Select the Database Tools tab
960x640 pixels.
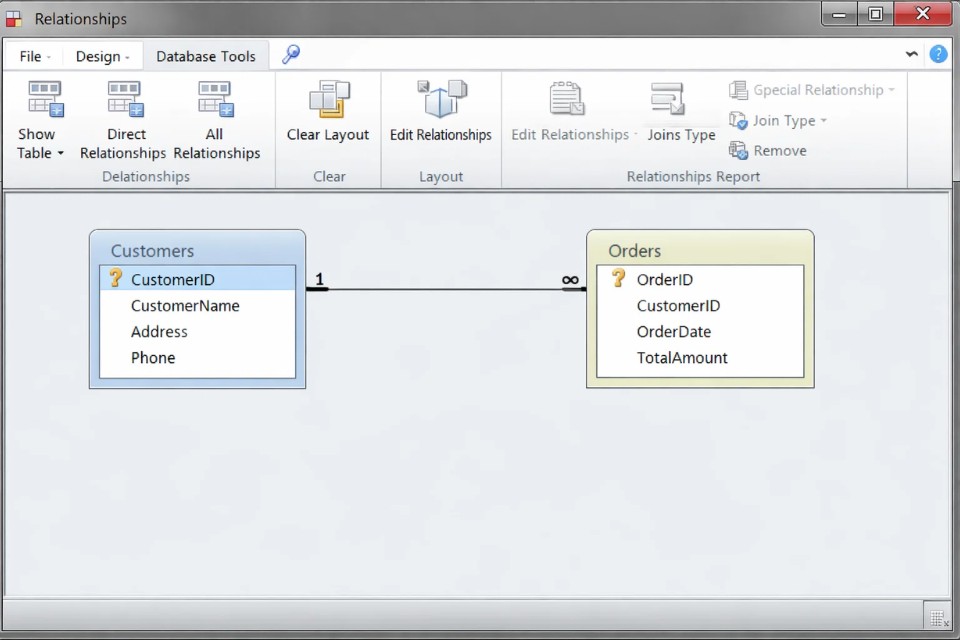click(x=205, y=57)
